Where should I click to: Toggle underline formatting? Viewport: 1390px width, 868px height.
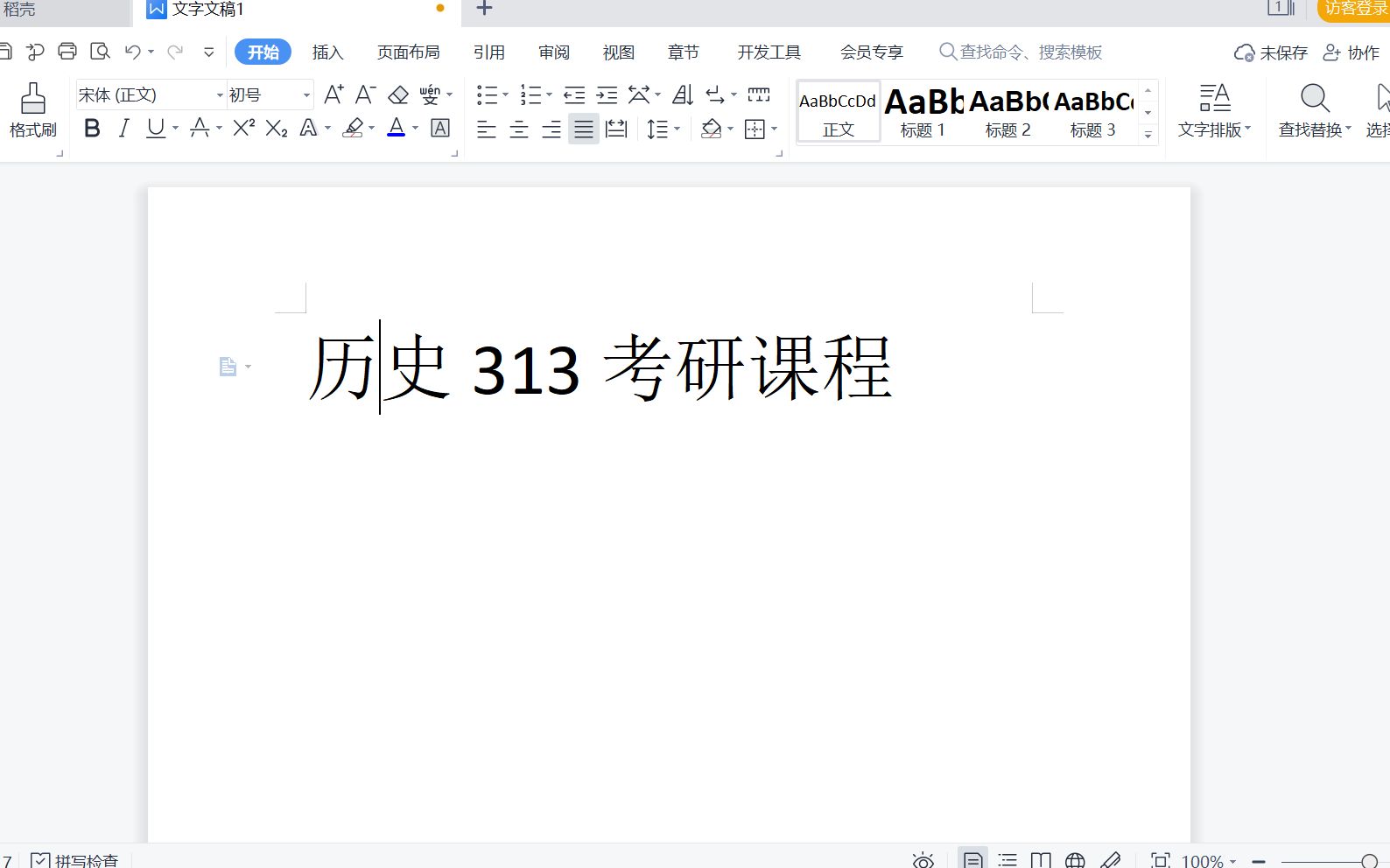156,129
